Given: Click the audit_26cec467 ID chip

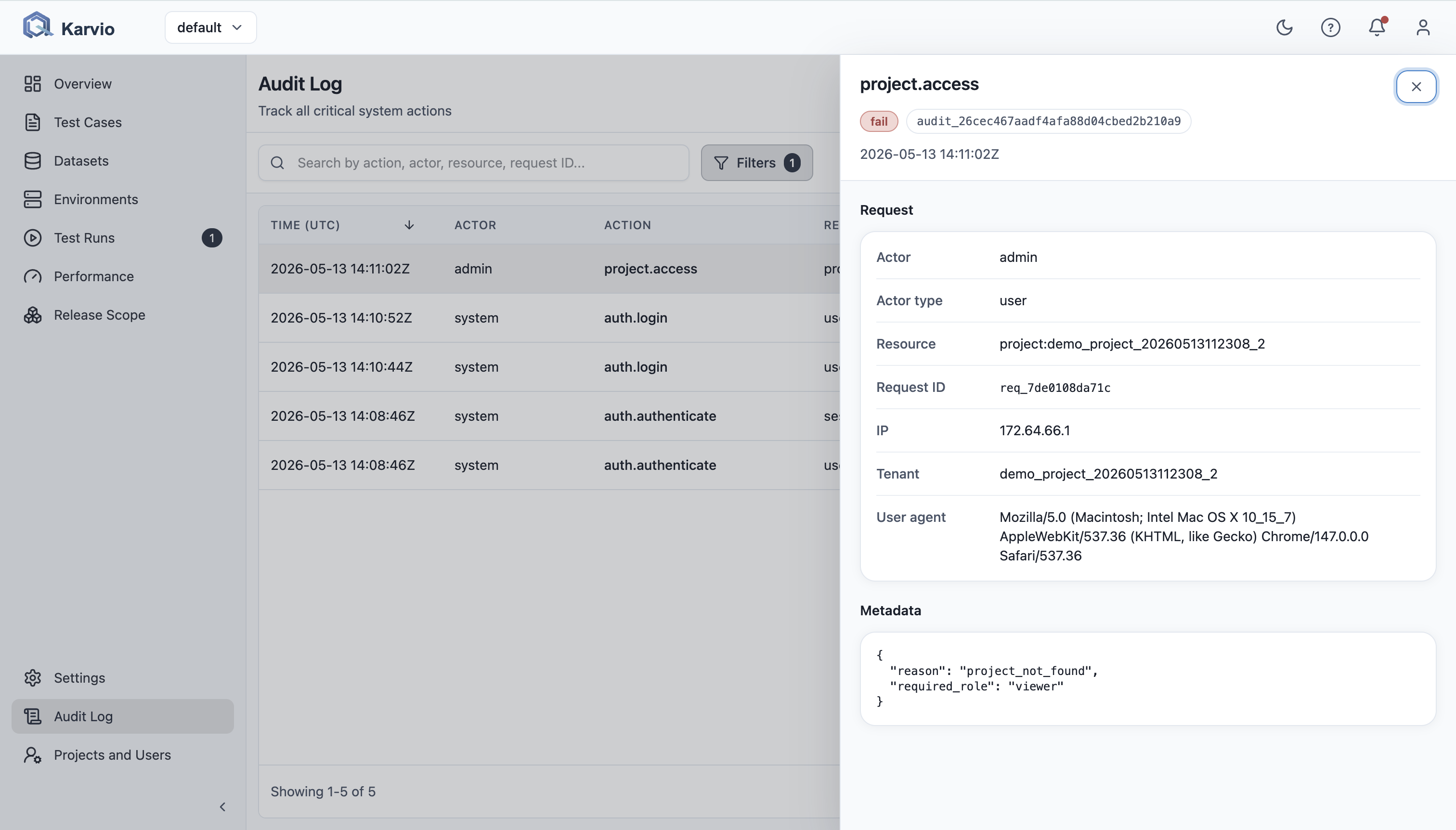Looking at the screenshot, I should (1048, 121).
